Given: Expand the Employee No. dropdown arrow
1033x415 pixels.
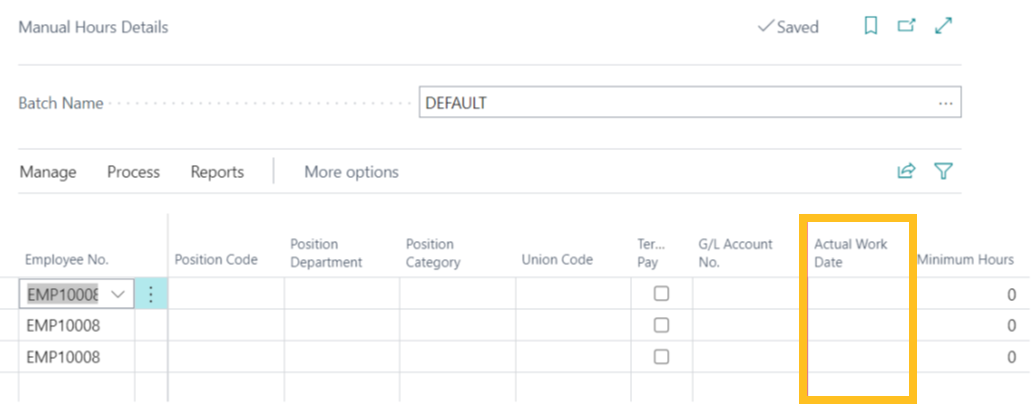Looking at the screenshot, I should [x=119, y=294].
